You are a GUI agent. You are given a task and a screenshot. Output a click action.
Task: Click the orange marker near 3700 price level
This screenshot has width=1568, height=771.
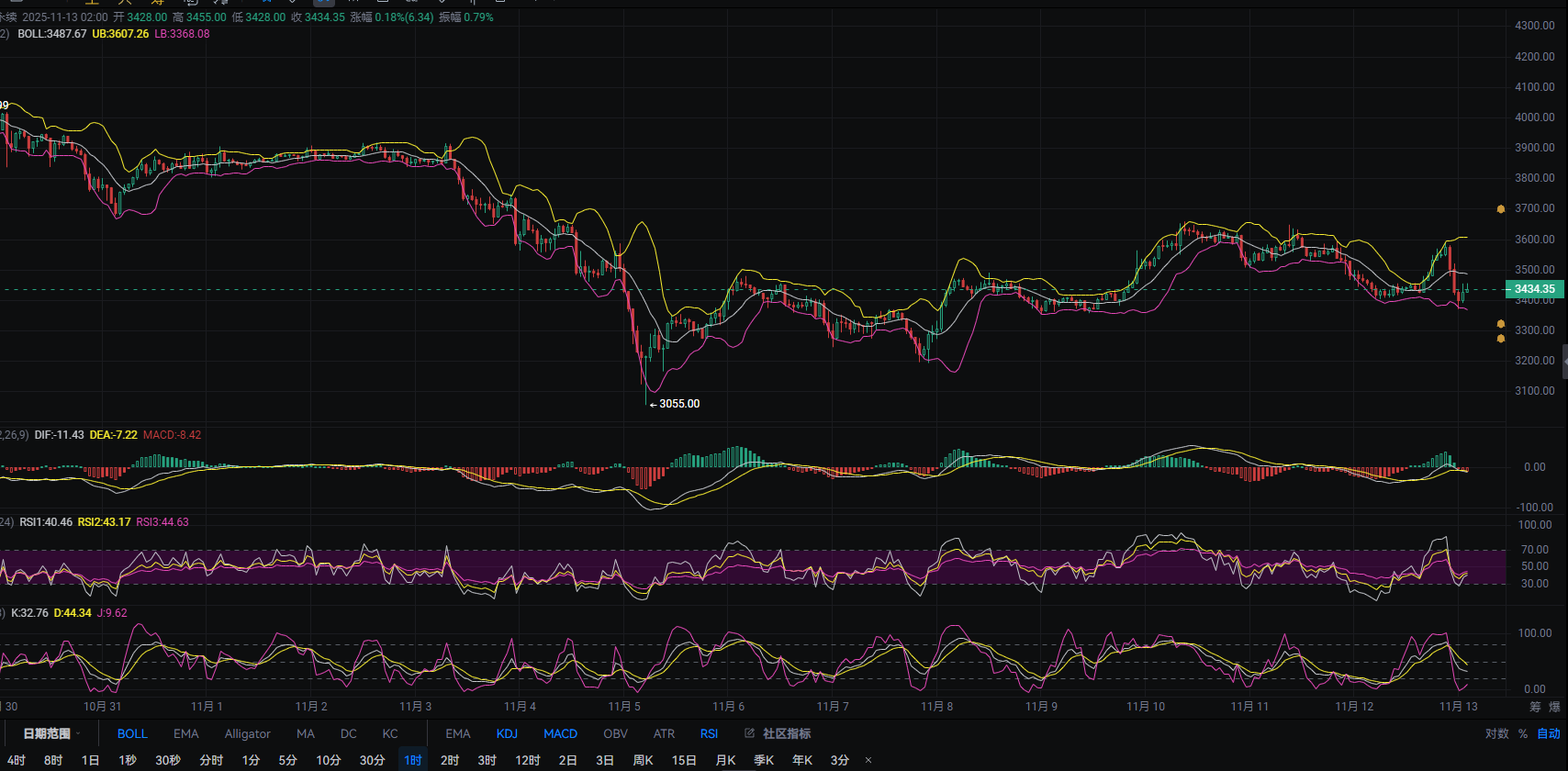pos(1501,209)
